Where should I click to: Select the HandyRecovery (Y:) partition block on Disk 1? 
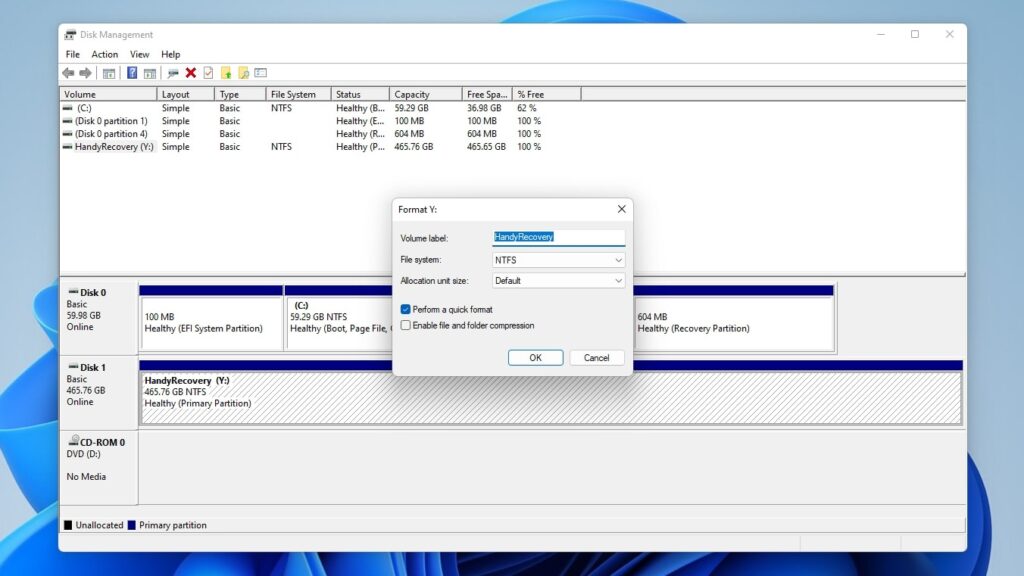coord(551,392)
